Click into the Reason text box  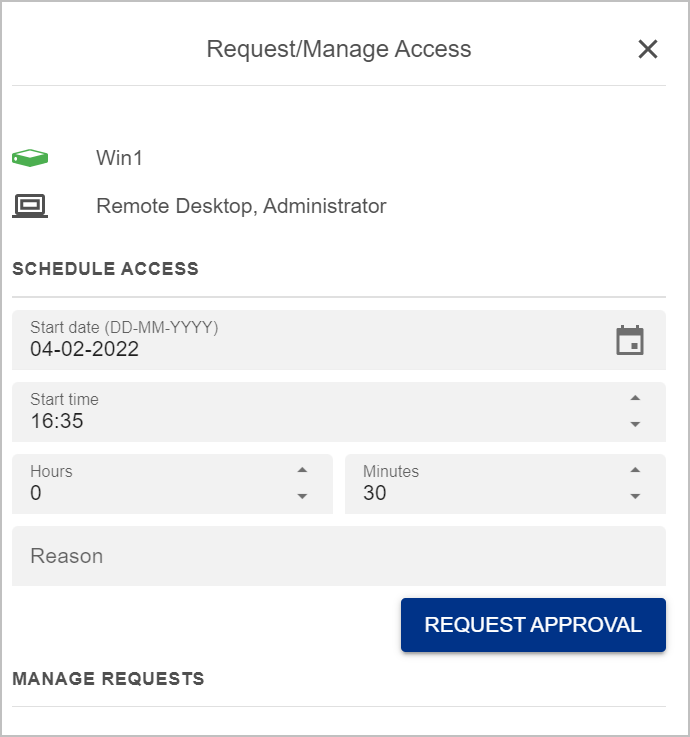click(x=338, y=556)
